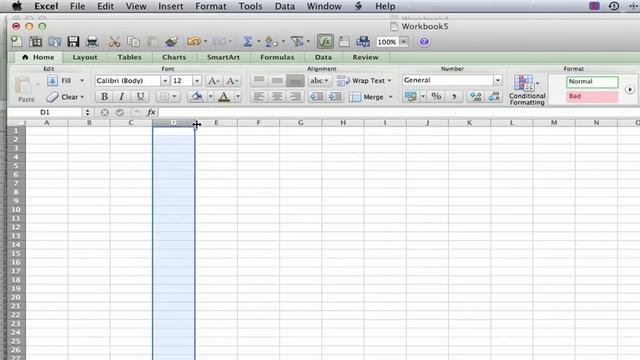640x360 pixels.
Task: Open the Tools menu in menu bar
Action: pos(250,6)
